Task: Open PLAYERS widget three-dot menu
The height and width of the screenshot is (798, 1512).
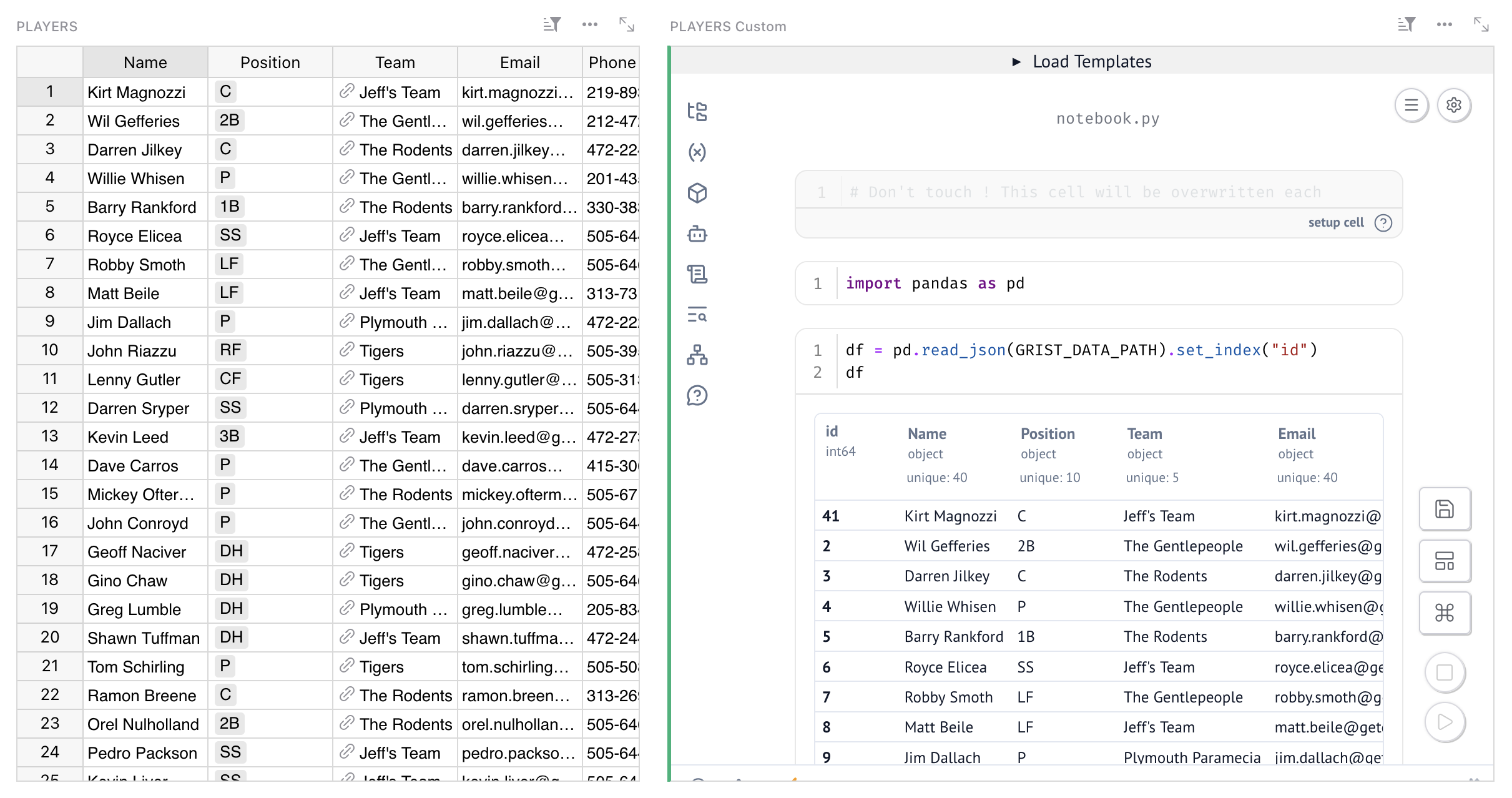Action: click(589, 24)
